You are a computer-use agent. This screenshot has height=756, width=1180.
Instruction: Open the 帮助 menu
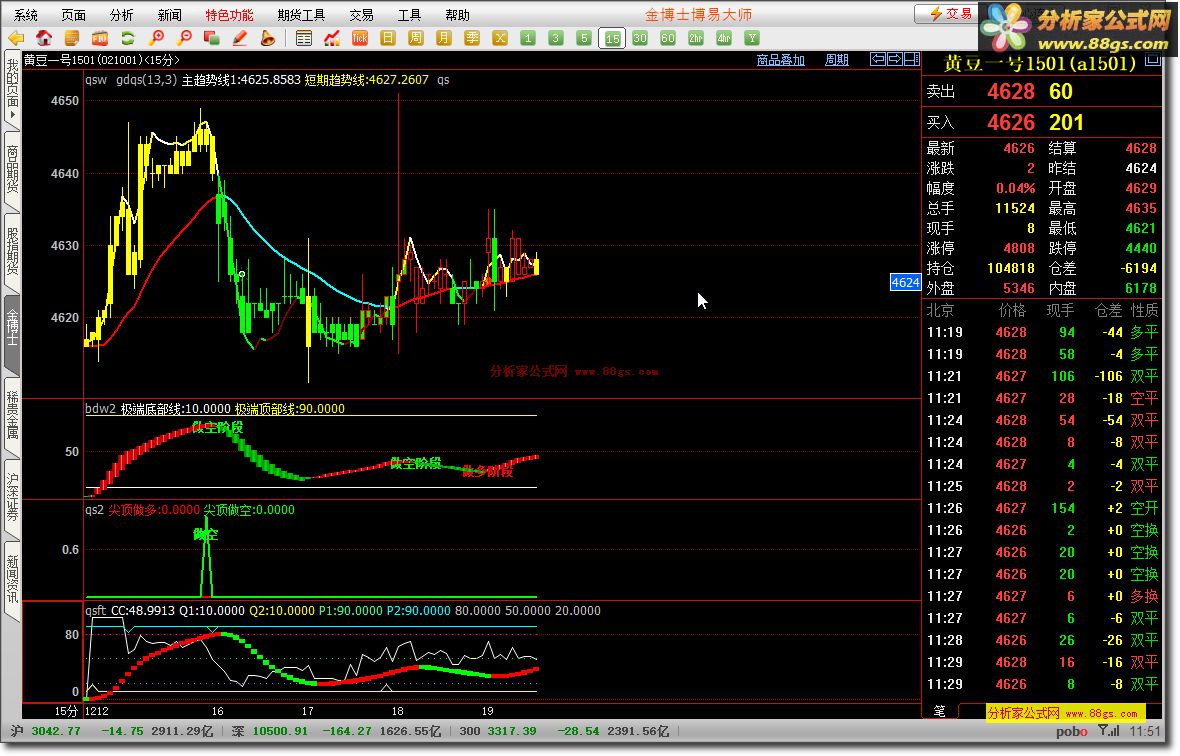(x=457, y=15)
